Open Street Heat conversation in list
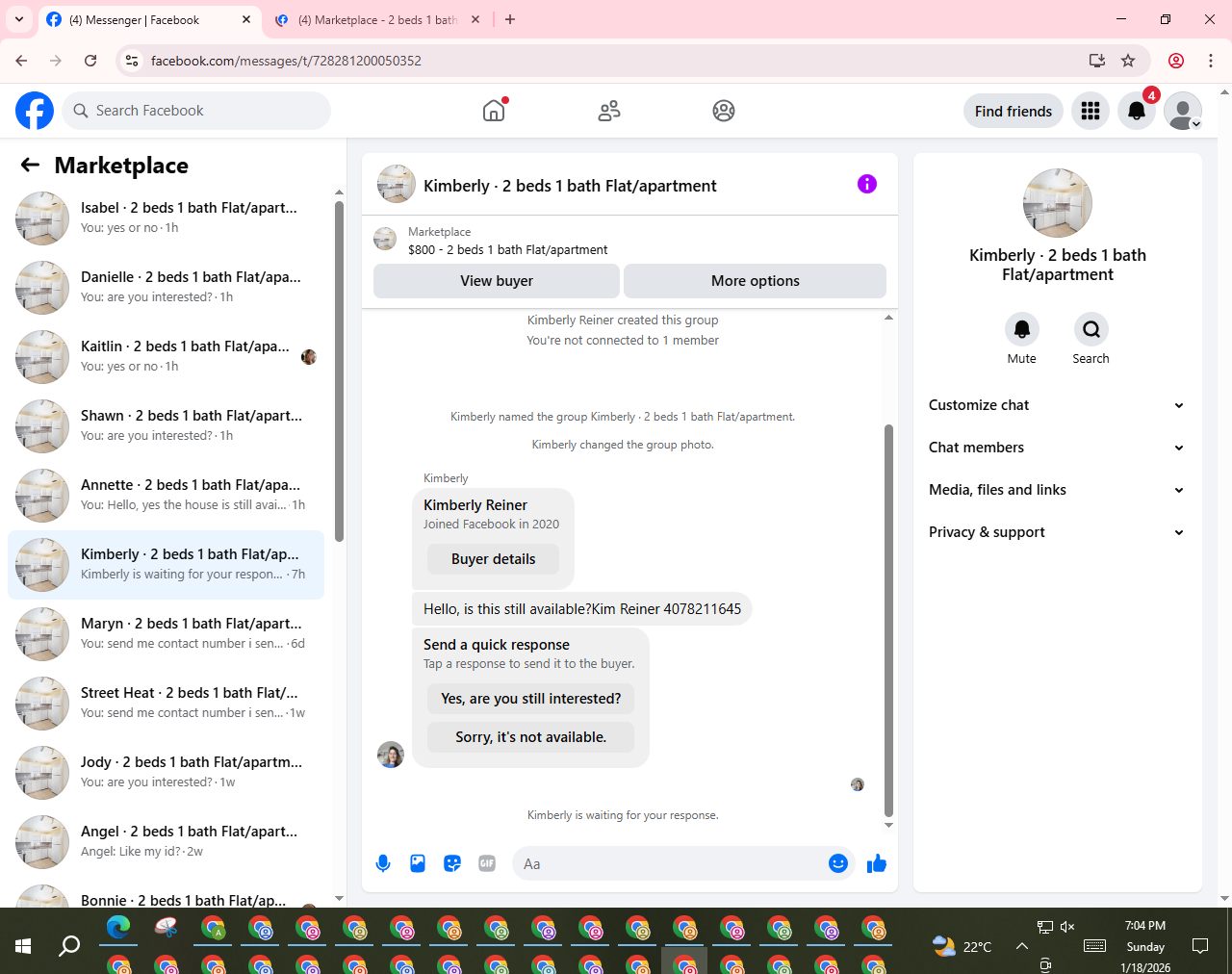The width and height of the screenshot is (1232, 974). pyautogui.click(x=166, y=703)
